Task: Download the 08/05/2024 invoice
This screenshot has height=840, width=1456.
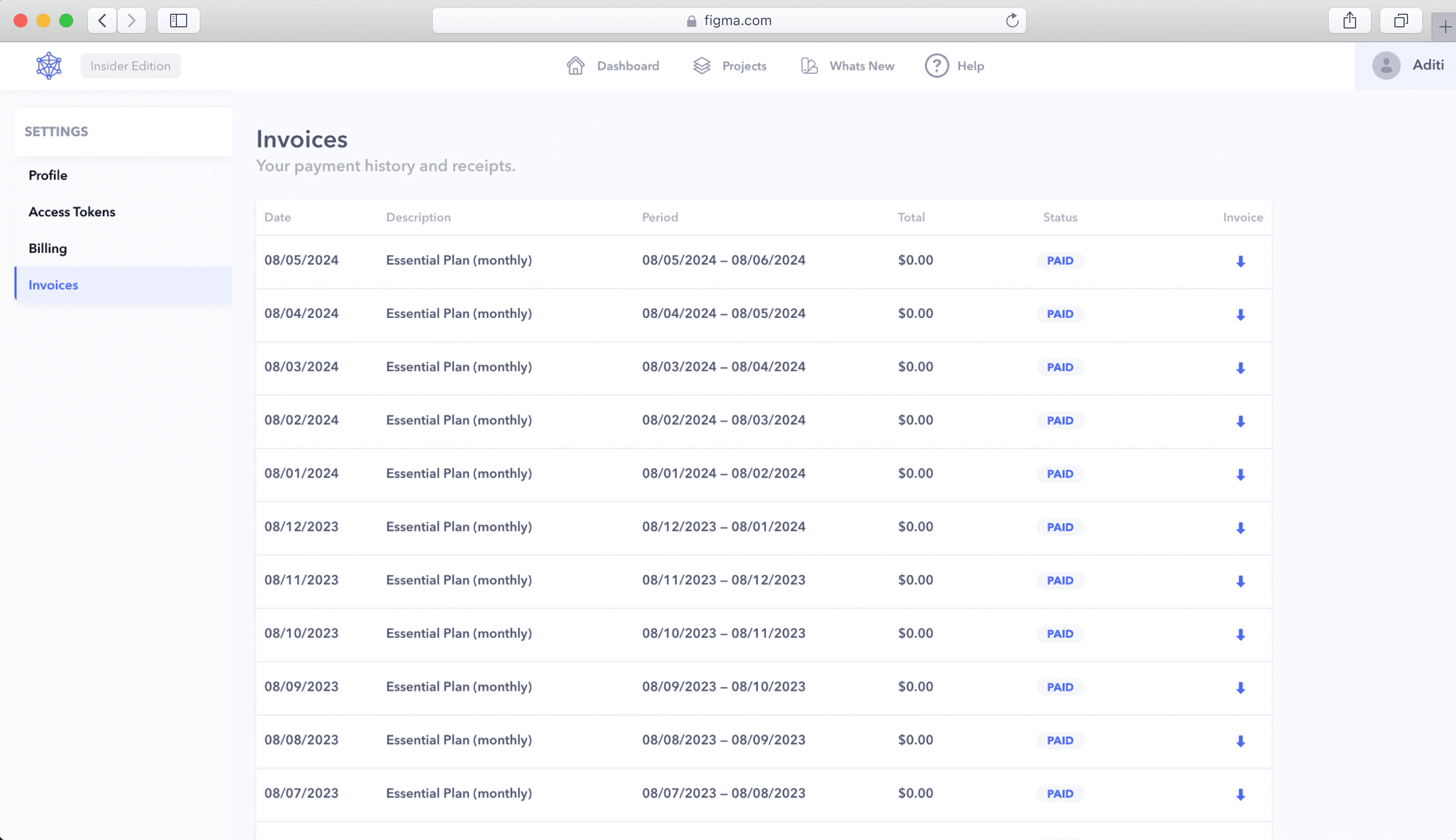Action: [1240, 261]
